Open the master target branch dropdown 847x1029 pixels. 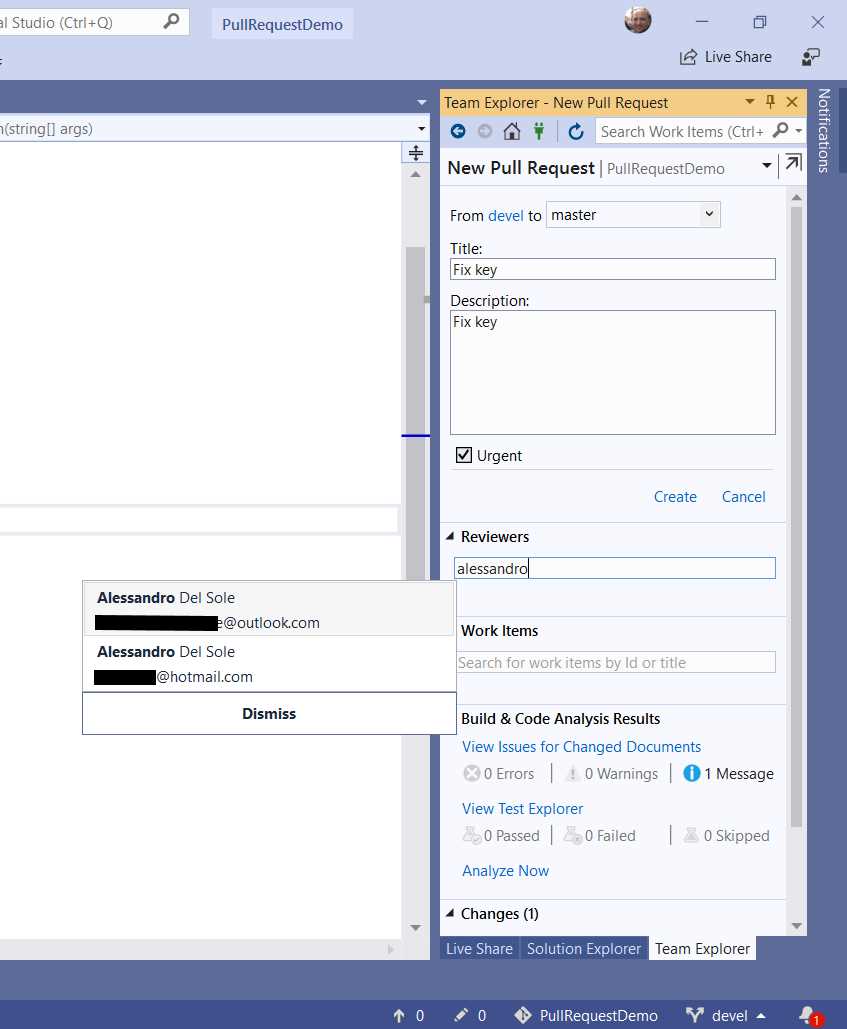point(709,214)
